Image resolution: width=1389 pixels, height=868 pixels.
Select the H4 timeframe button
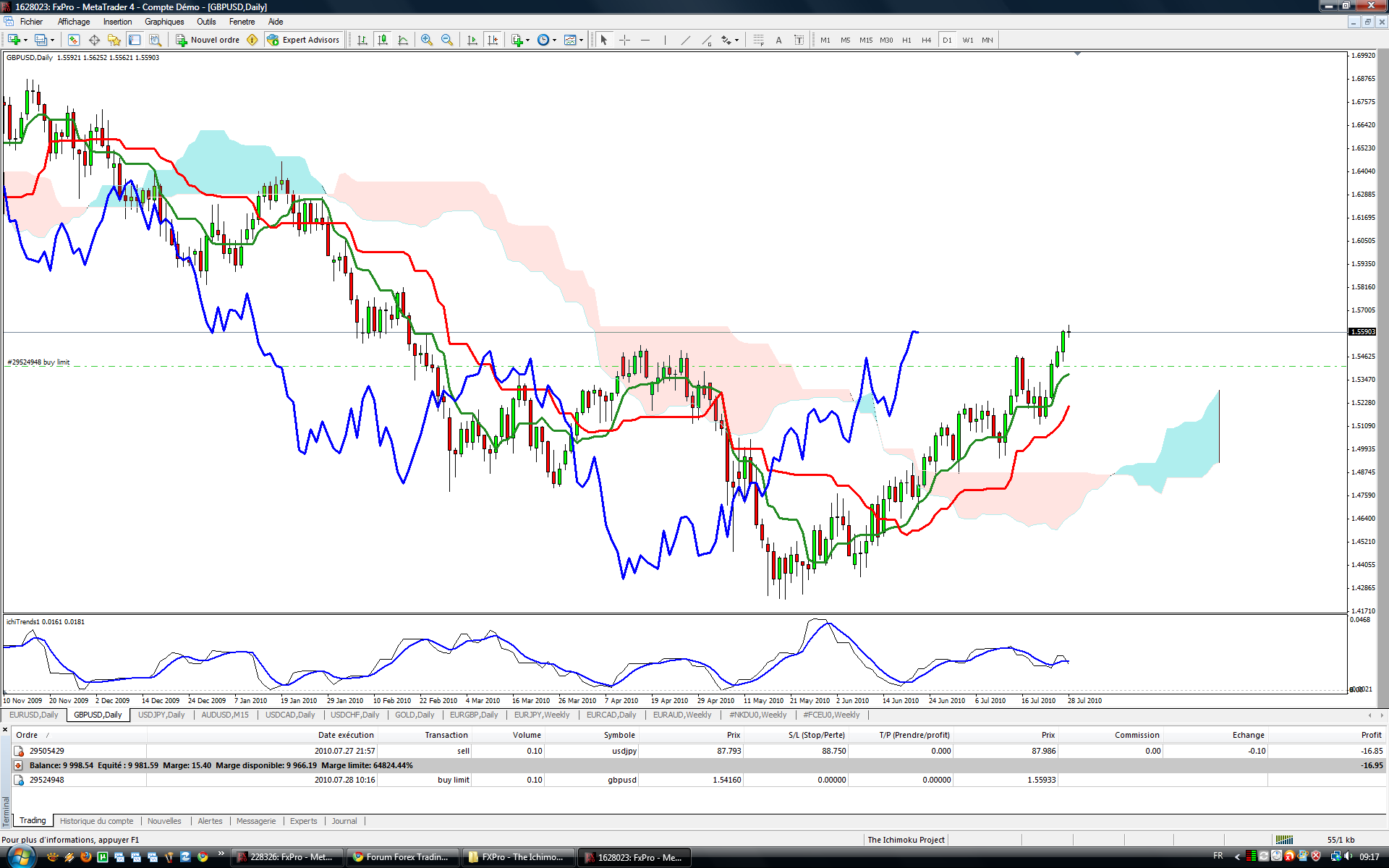[x=926, y=40]
